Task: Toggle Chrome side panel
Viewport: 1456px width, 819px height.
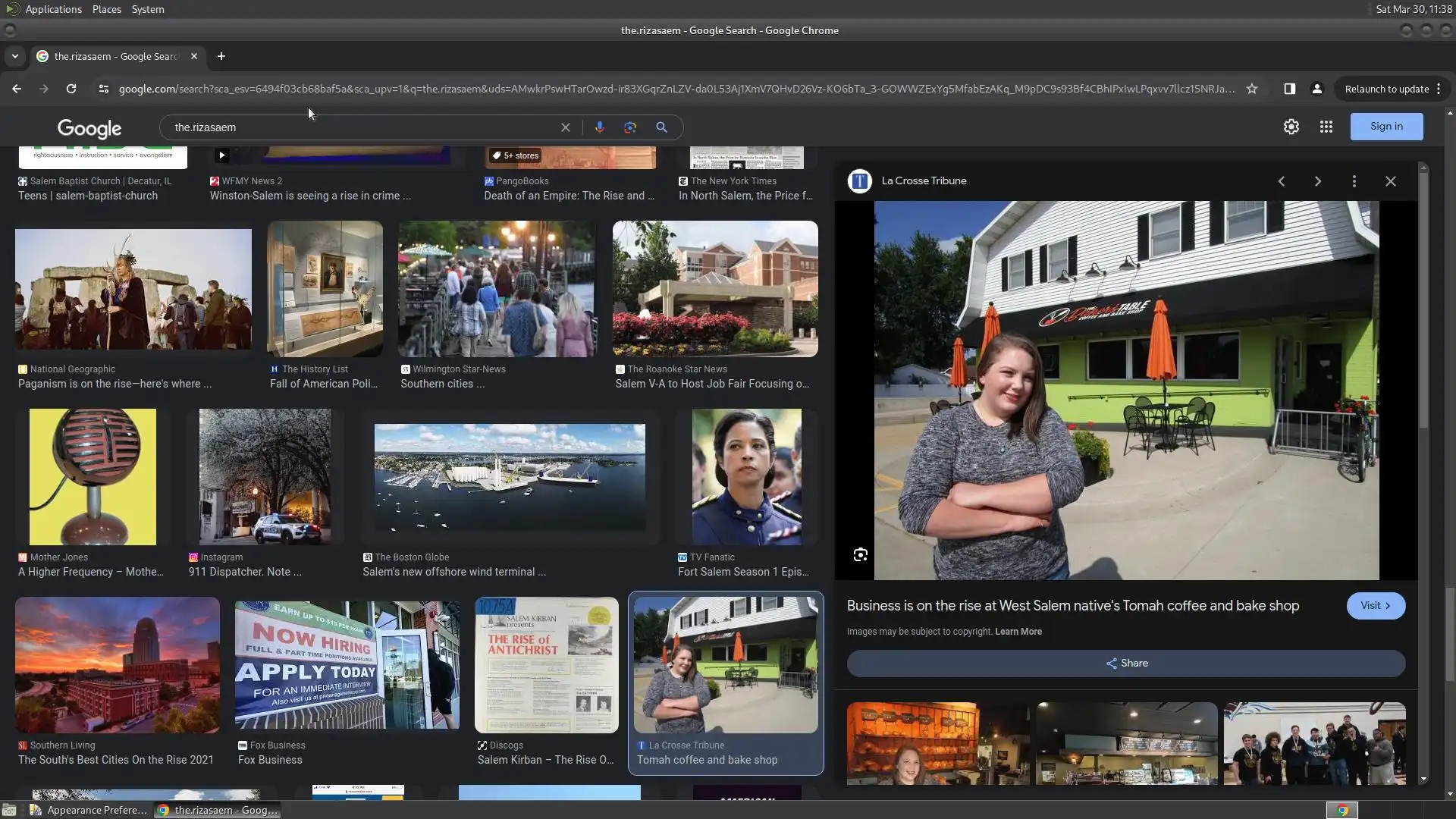Action: [1289, 89]
